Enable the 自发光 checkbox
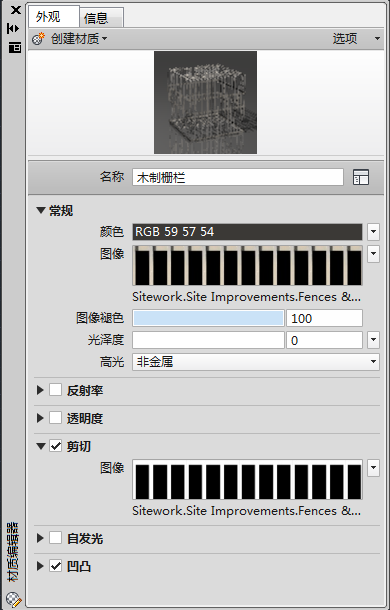Screen dimensions: 390x610 click(55, 538)
